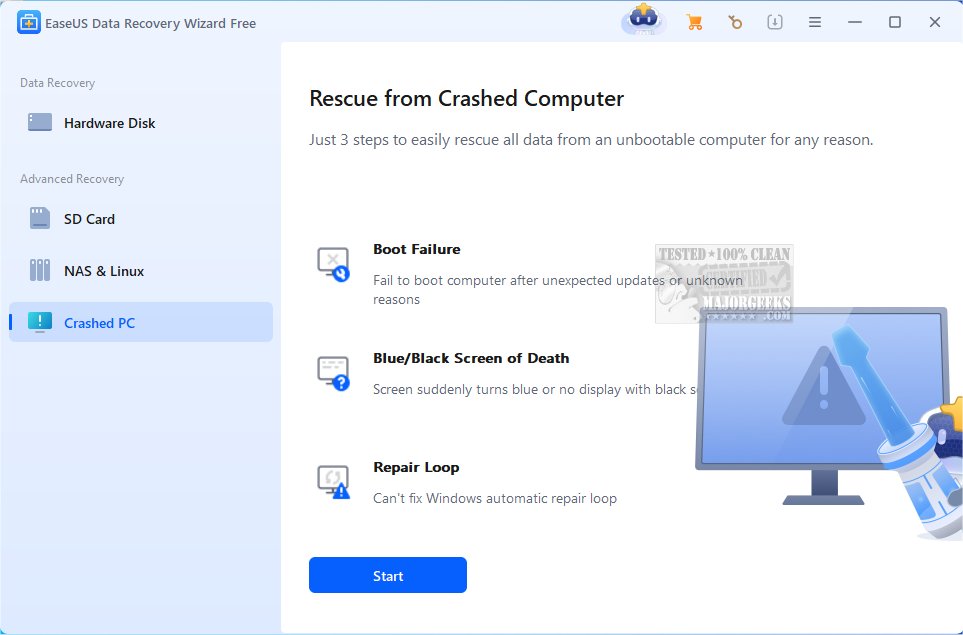Open the hamburger menu
The height and width of the screenshot is (635, 963).
coord(814,23)
